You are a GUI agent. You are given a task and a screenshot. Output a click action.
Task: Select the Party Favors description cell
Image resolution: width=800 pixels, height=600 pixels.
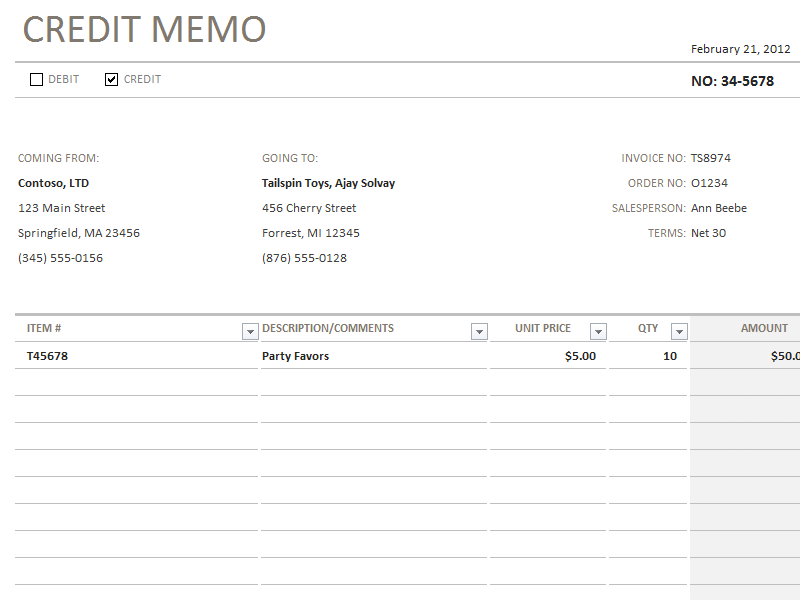tap(295, 356)
